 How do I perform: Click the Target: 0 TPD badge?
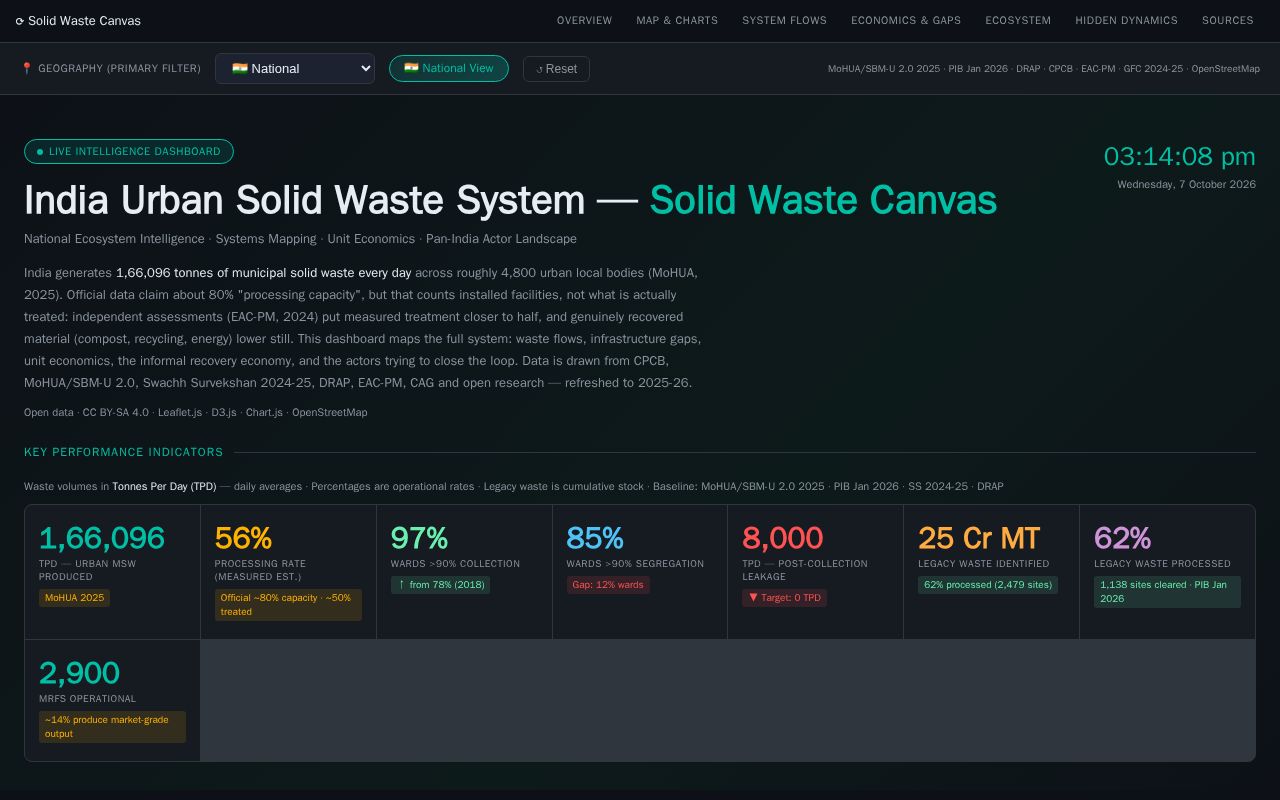tap(784, 598)
